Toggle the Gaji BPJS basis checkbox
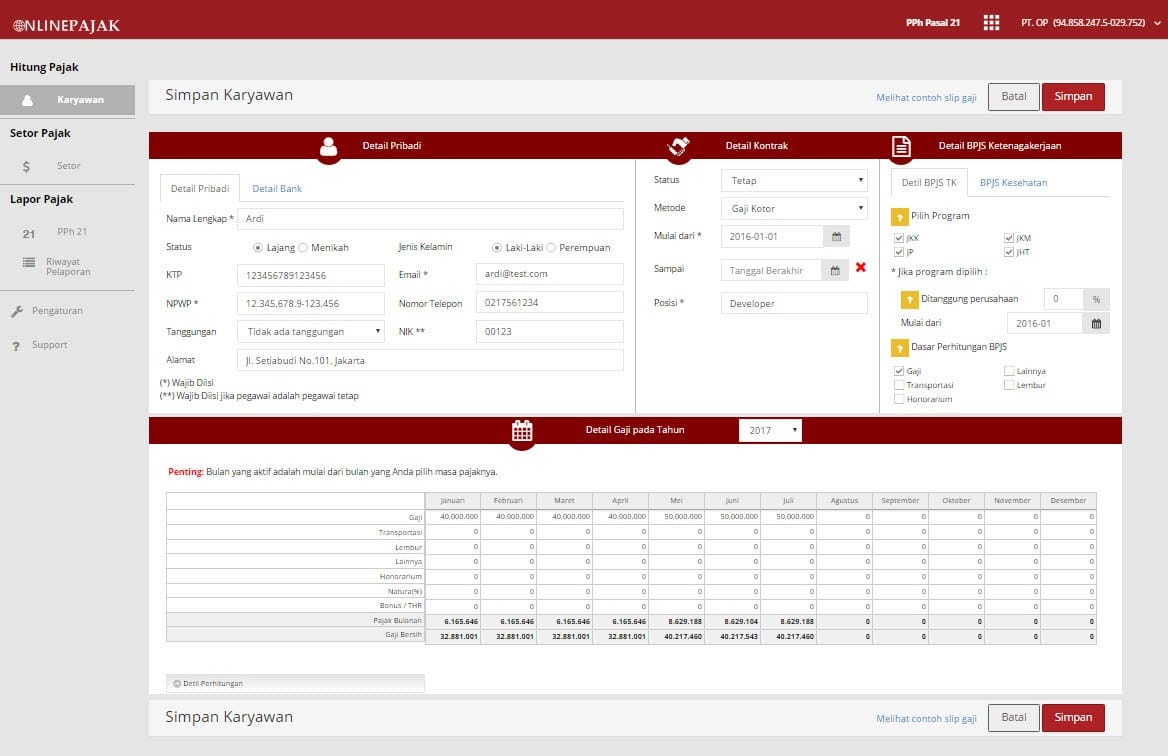Screen dimensions: 1168x756 [x=899, y=371]
